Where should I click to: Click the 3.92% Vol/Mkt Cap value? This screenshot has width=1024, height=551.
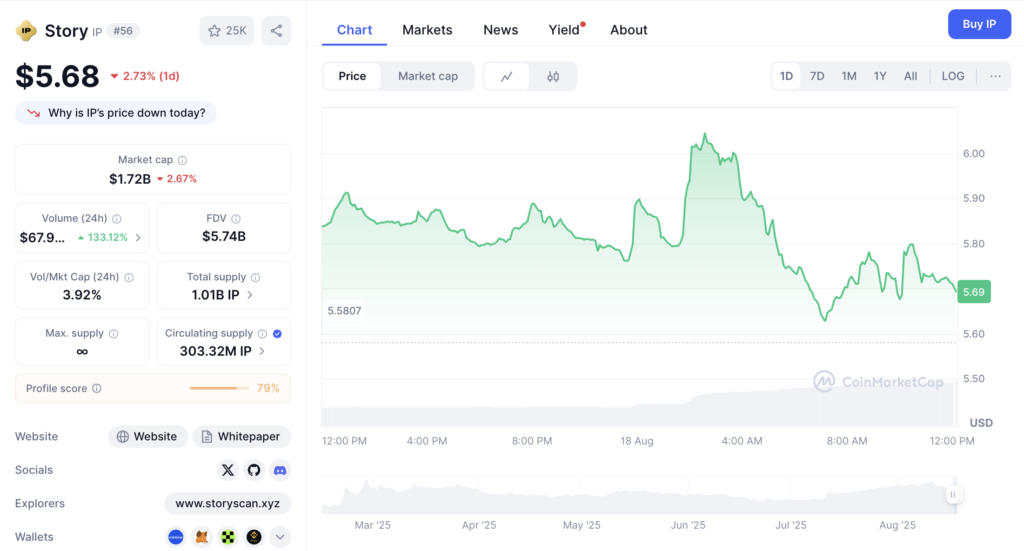[x=82, y=295]
